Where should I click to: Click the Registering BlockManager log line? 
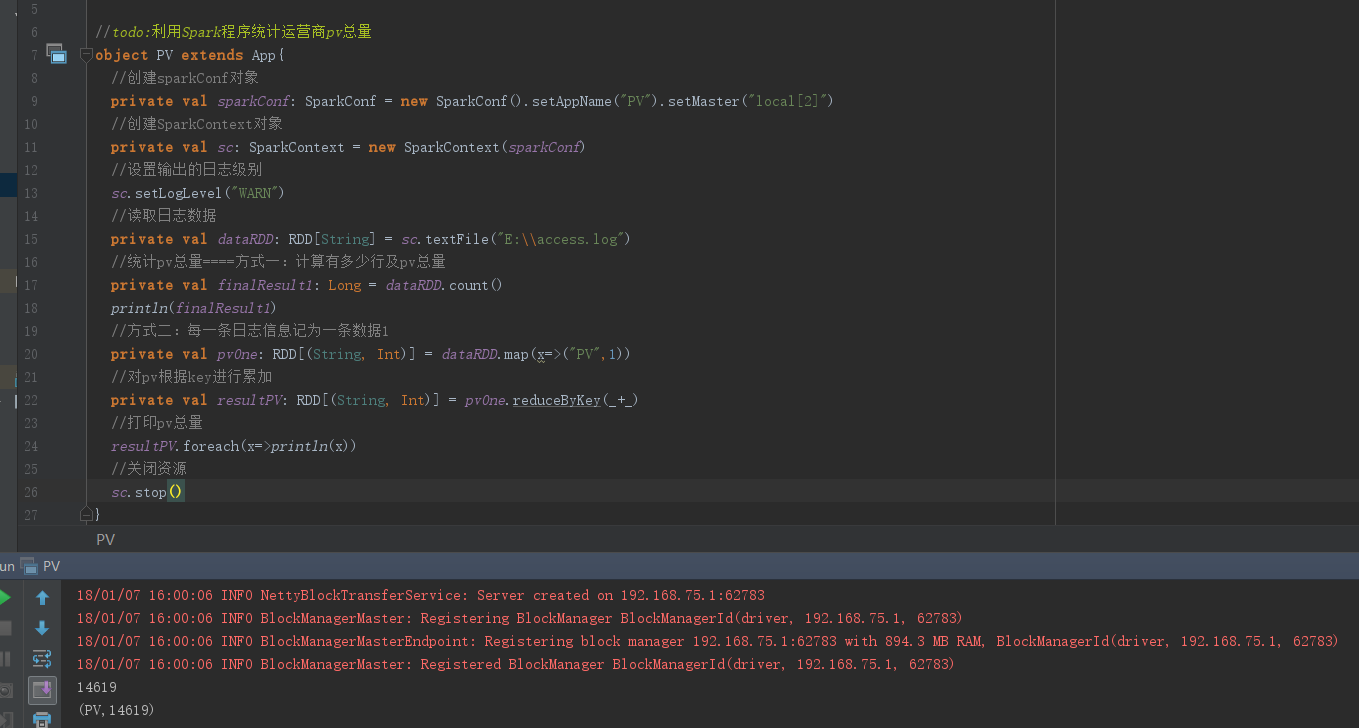(519, 618)
